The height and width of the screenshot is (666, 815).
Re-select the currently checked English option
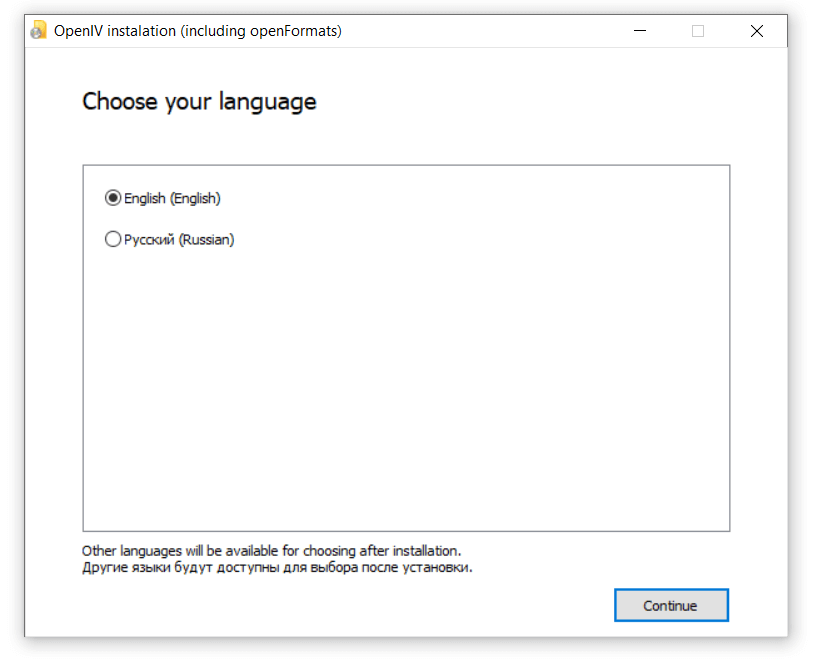113,198
